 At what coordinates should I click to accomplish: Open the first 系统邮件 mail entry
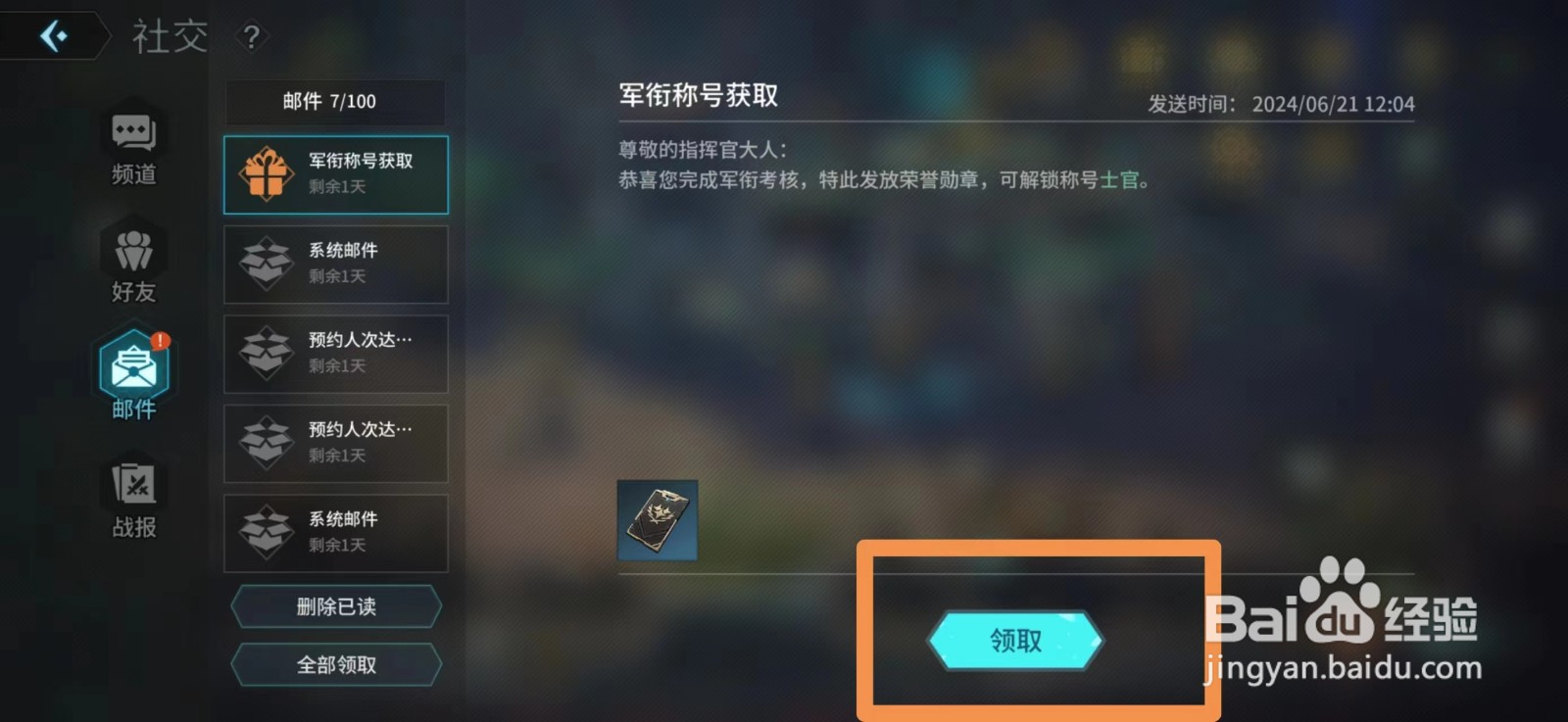click(336, 265)
